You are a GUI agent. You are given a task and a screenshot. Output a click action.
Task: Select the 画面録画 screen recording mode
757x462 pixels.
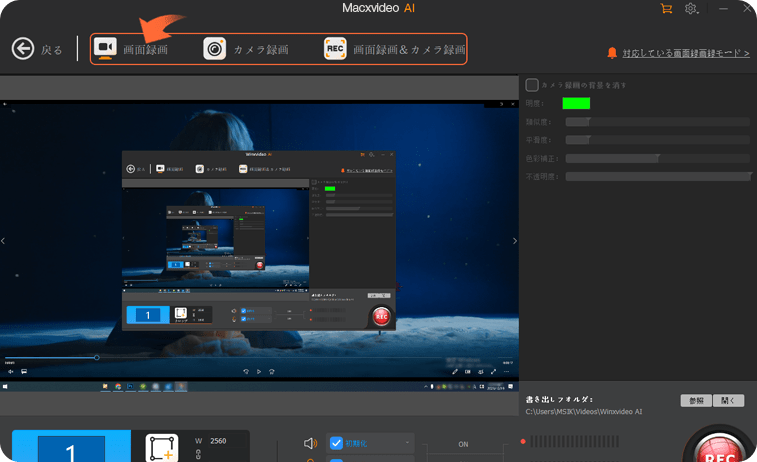click(131, 49)
